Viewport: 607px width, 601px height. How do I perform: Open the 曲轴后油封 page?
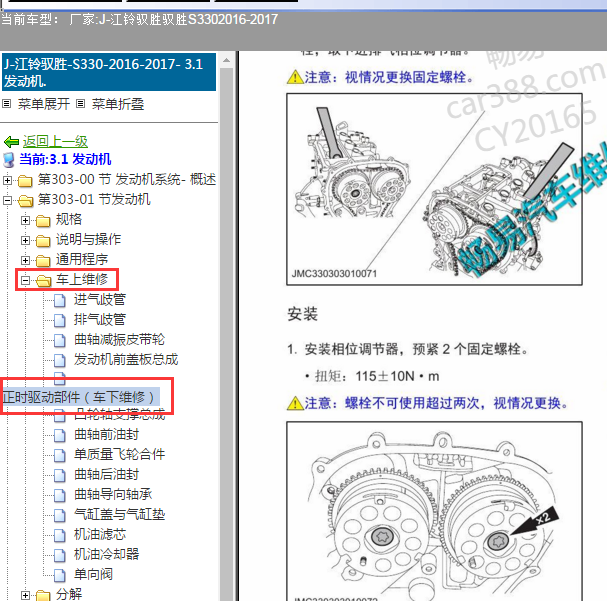(106, 474)
